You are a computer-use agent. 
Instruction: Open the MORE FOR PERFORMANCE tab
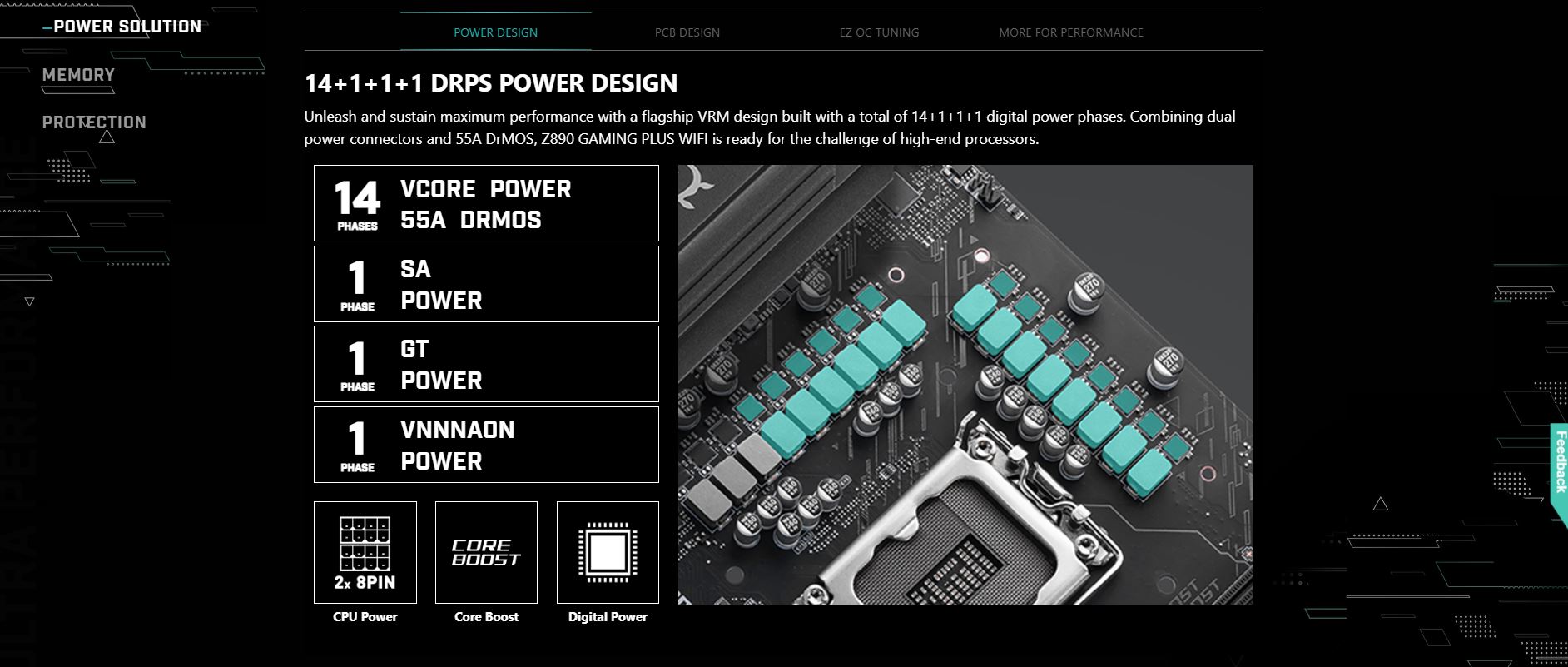[x=1071, y=32]
